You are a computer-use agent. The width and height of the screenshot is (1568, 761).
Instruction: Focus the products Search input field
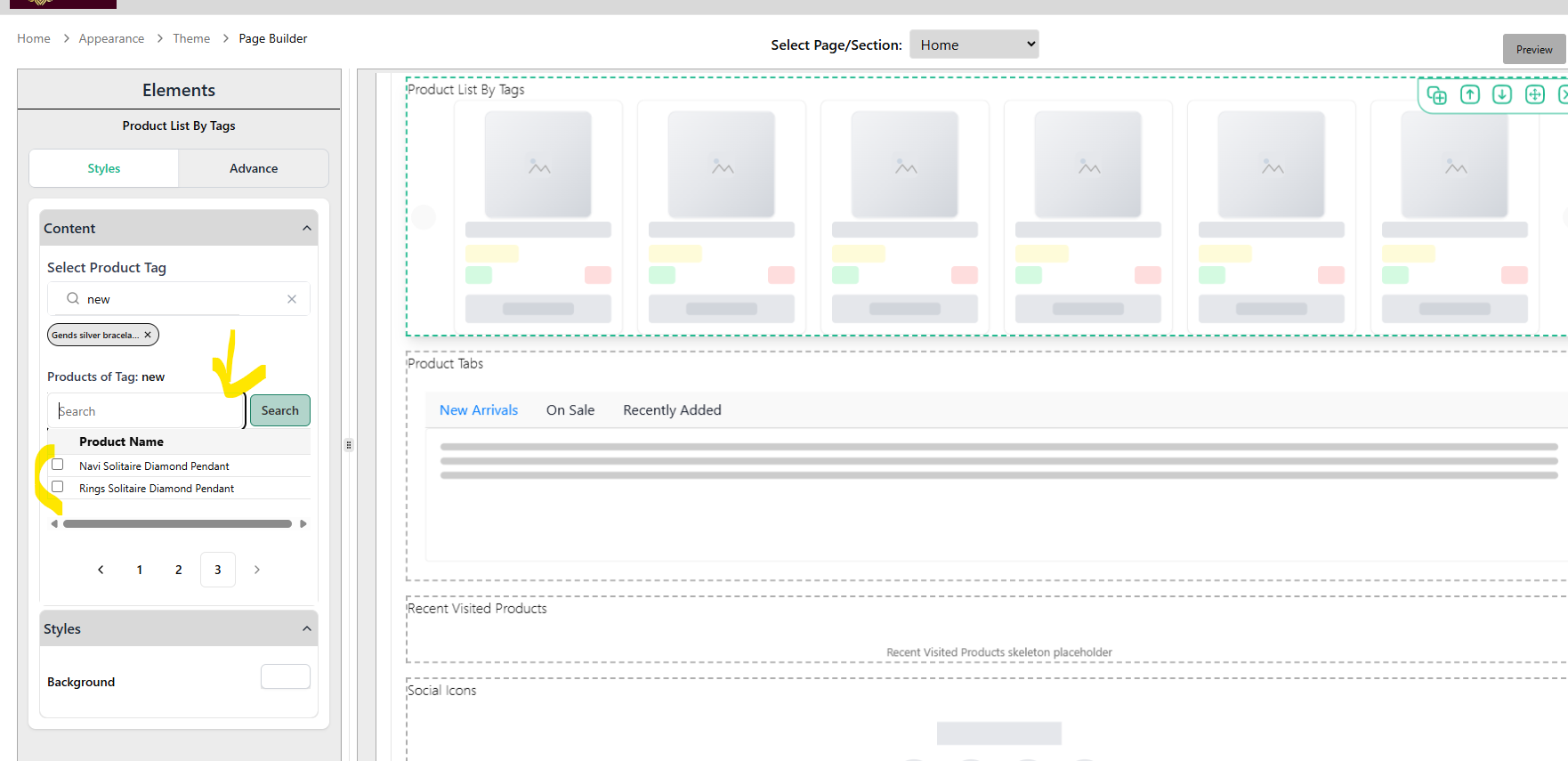[146, 411]
